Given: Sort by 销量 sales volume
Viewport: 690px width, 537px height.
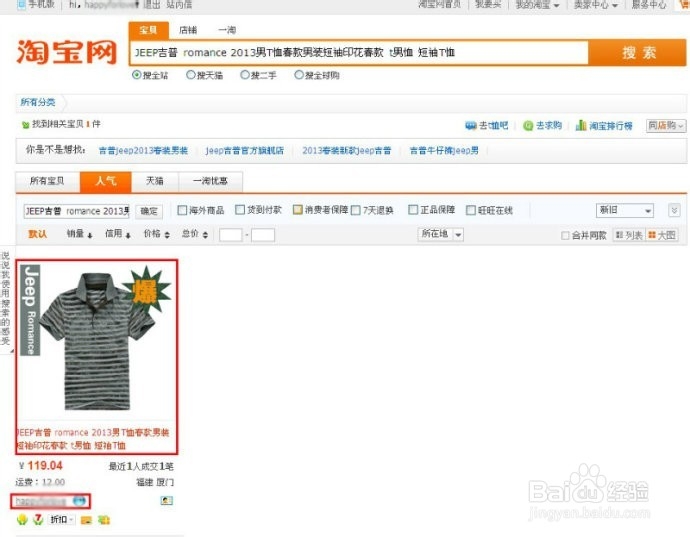Looking at the screenshot, I should point(79,234).
